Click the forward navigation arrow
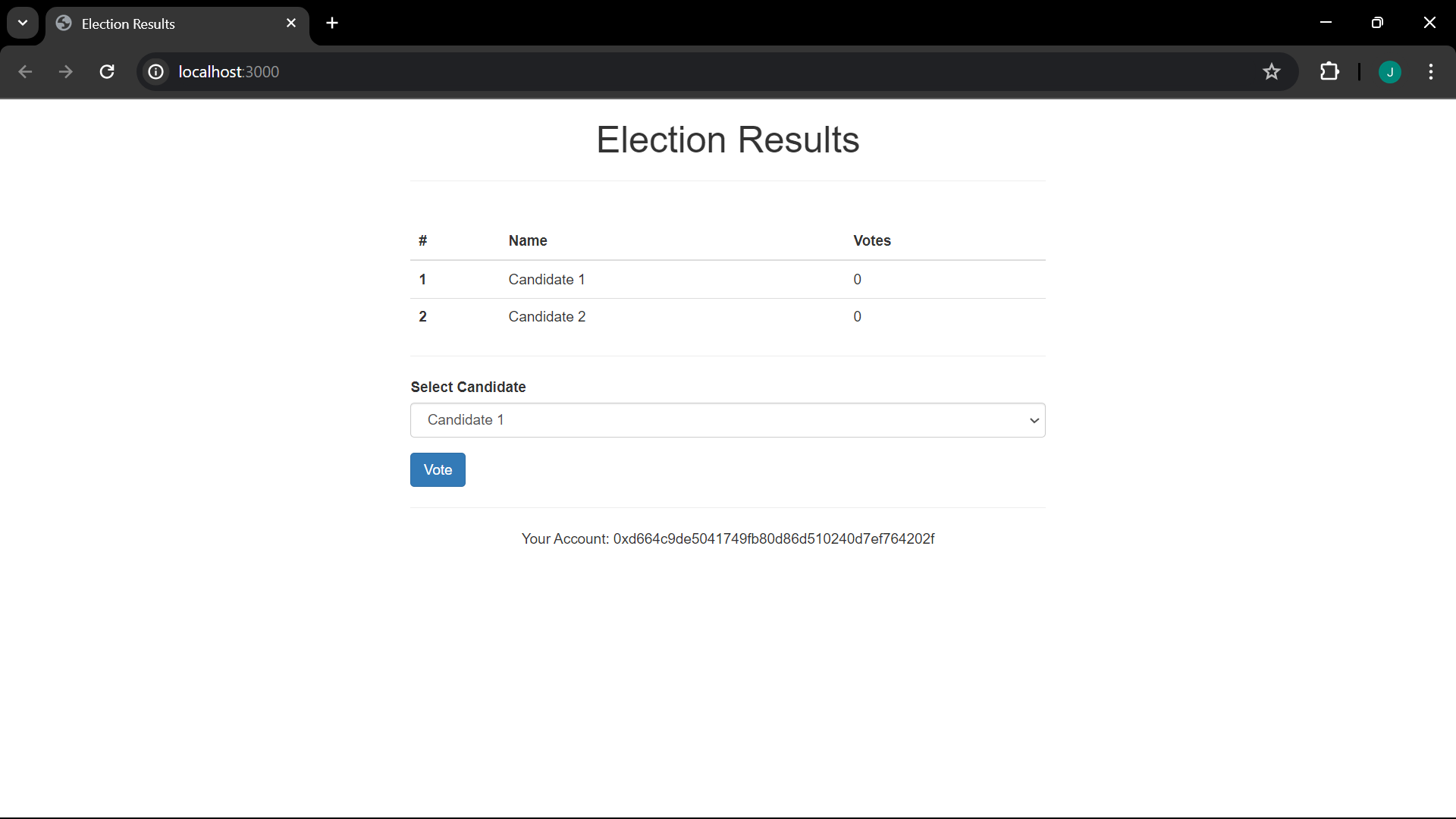Screen dimensions: 1456x819 pos(66,71)
